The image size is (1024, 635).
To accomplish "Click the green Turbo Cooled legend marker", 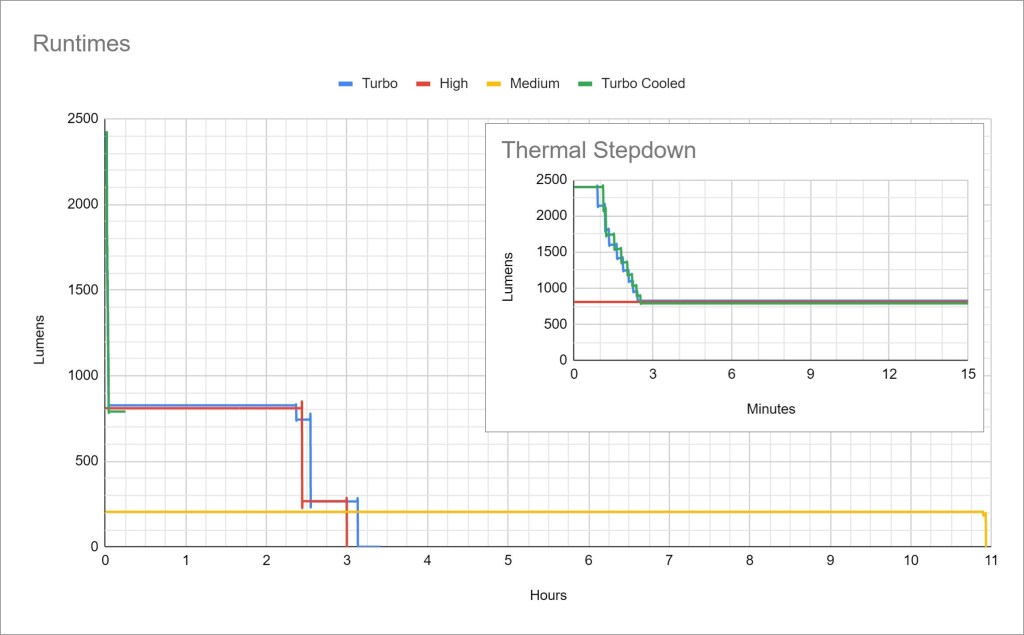I will [x=584, y=84].
